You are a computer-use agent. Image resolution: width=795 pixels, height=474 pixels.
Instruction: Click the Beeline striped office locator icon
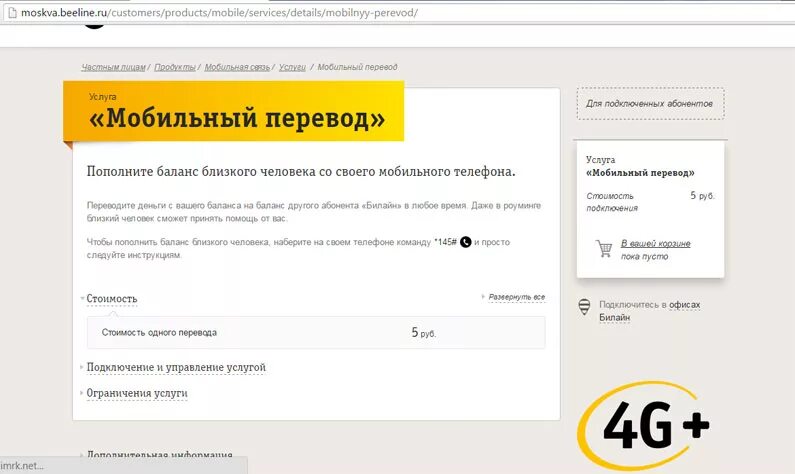point(584,307)
